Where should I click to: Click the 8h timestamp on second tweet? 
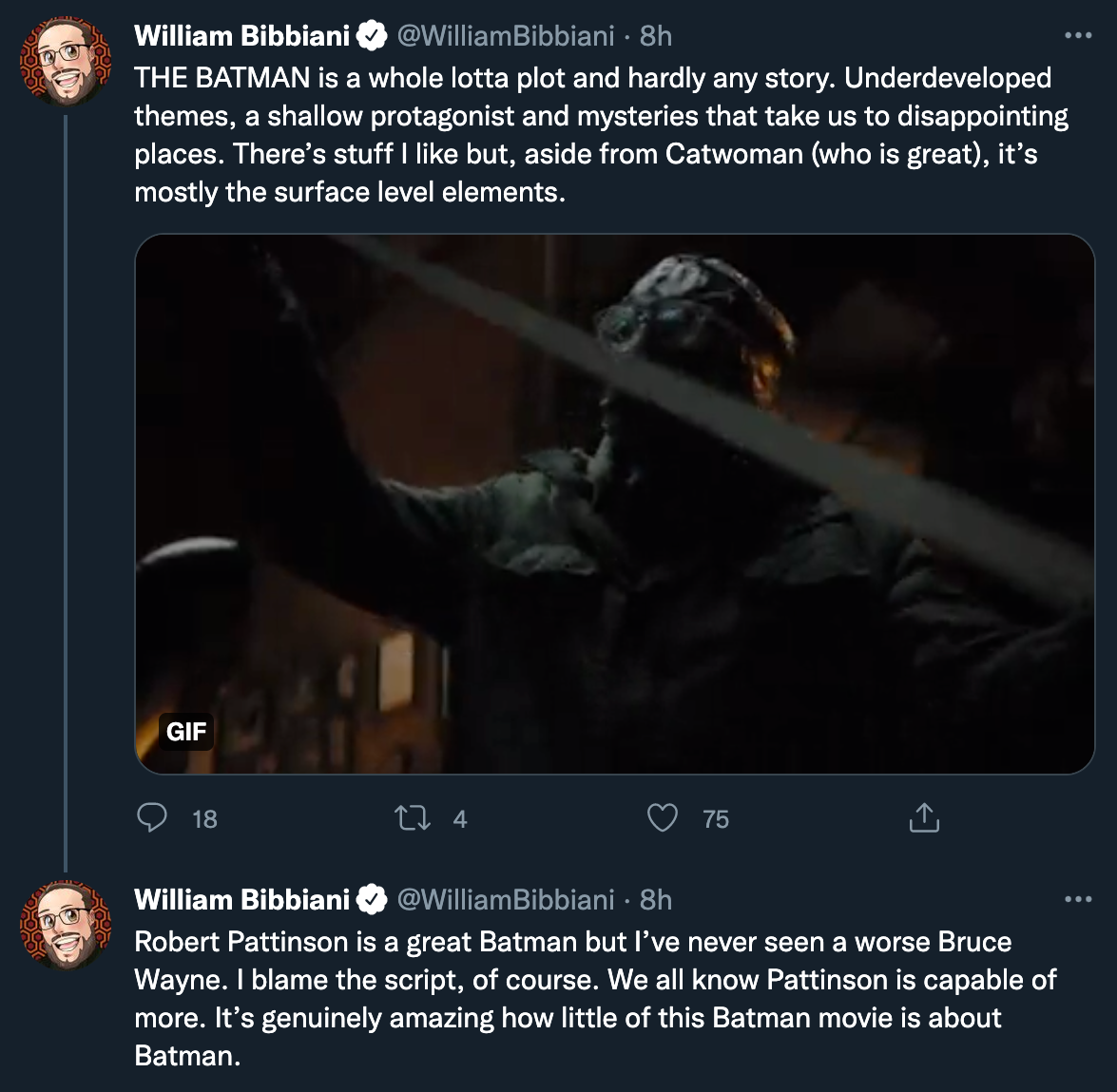tap(656, 899)
